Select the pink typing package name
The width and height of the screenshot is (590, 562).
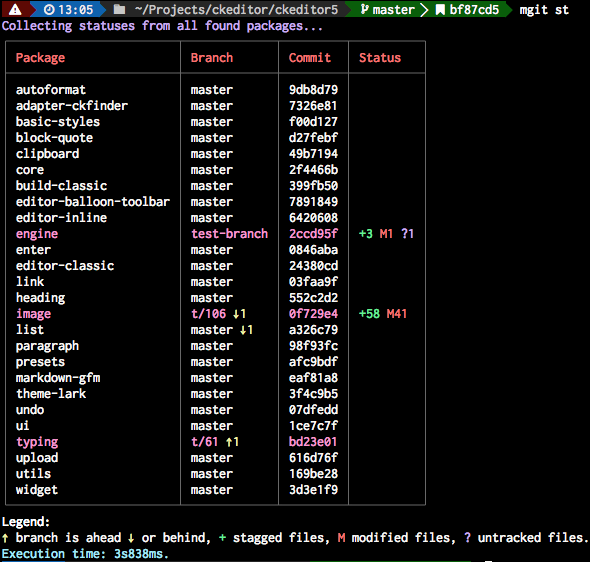[37, 442]
